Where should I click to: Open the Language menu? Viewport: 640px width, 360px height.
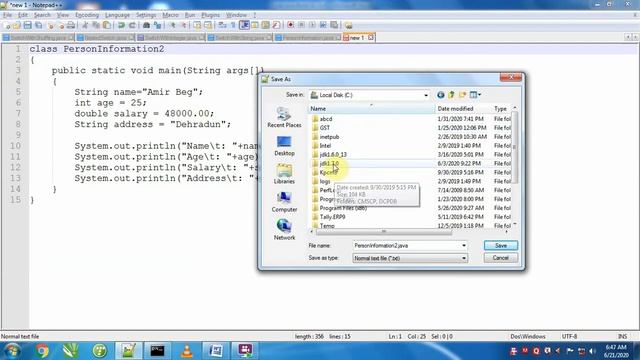coord(117,15)
